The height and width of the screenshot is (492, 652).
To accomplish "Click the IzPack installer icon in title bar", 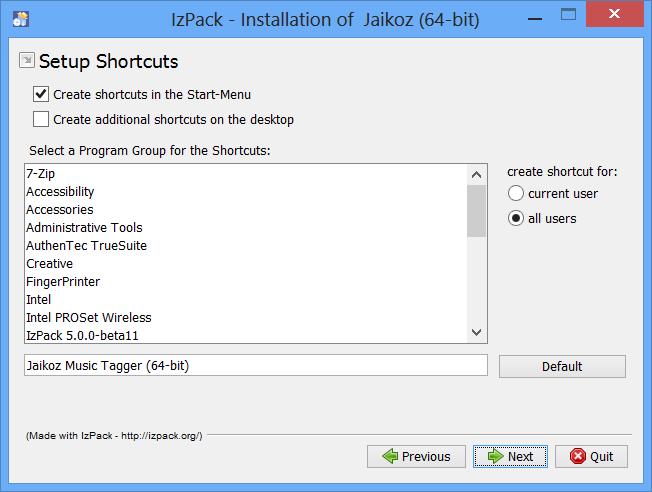I will pos(21,19).
